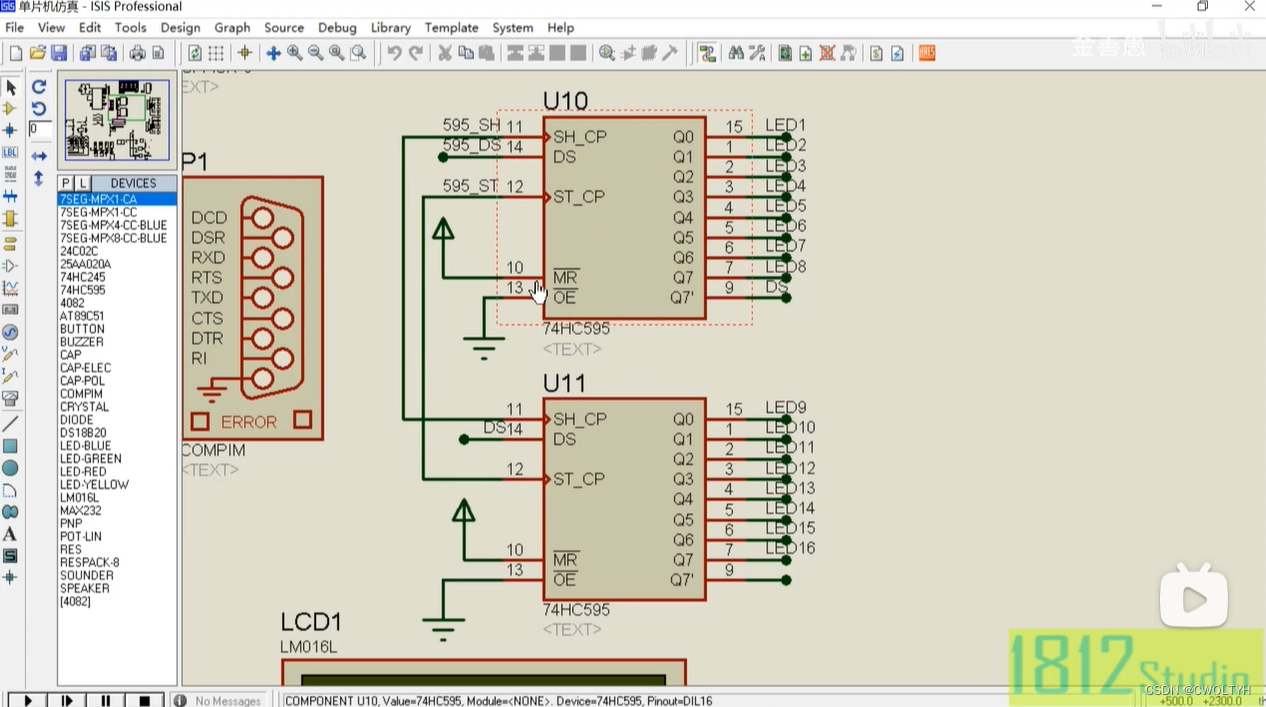Zoom out of the schematic
The width and height of the screenshot is (1266, 707).
pyautogui.click(x=315, y=53)
